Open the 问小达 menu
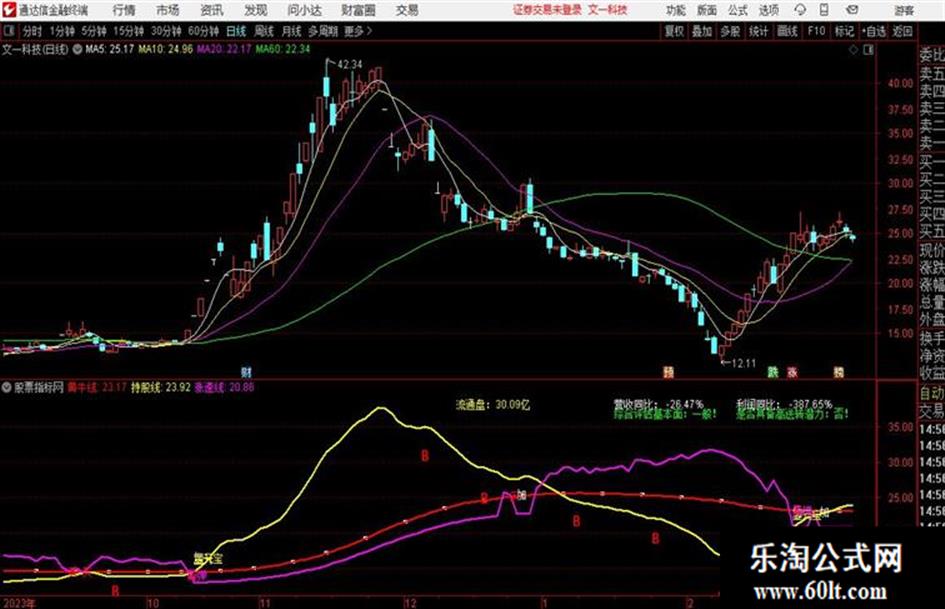Image resolution: width=945 pixels, height=609 pixels. [304, 10]
